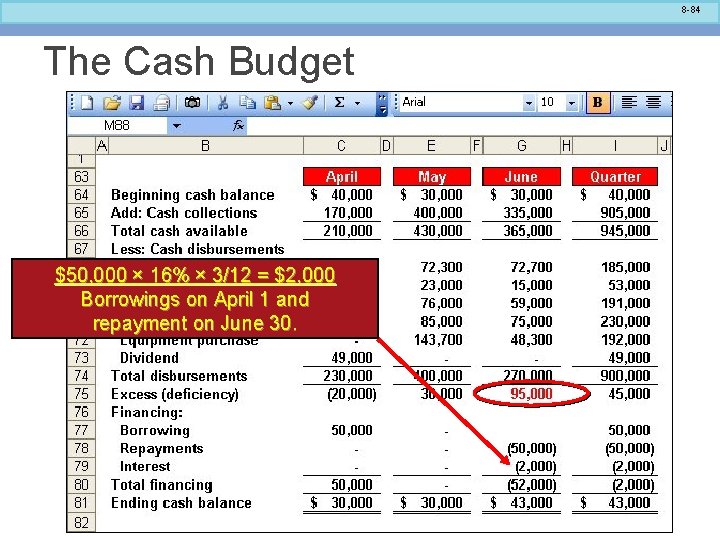Toggle Bold formatting button
Image resolution: width=720 pixels, height=540 pixels.
click(x=598, y=102)
